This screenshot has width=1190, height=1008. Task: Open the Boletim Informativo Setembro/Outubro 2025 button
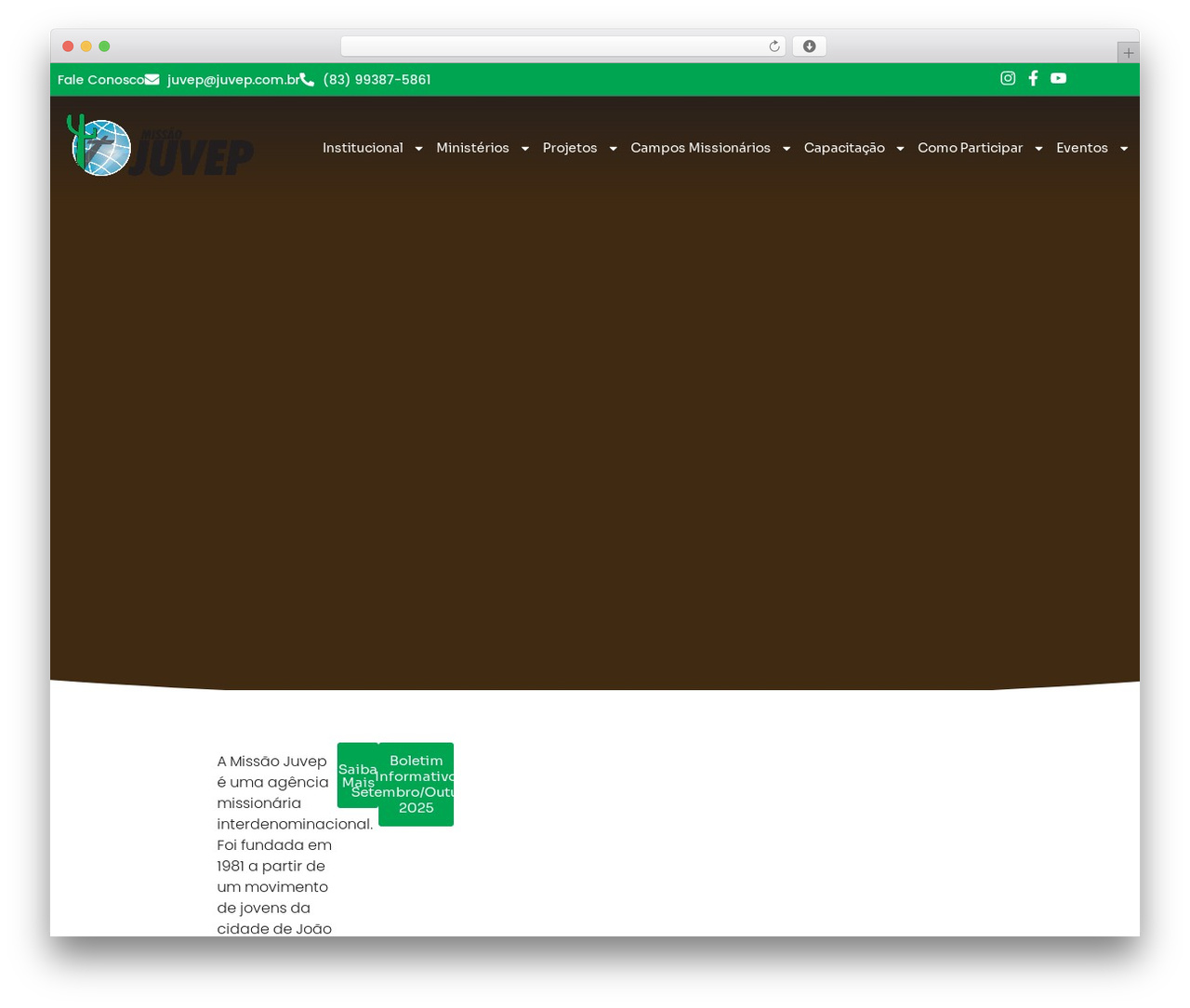point(416,784)
